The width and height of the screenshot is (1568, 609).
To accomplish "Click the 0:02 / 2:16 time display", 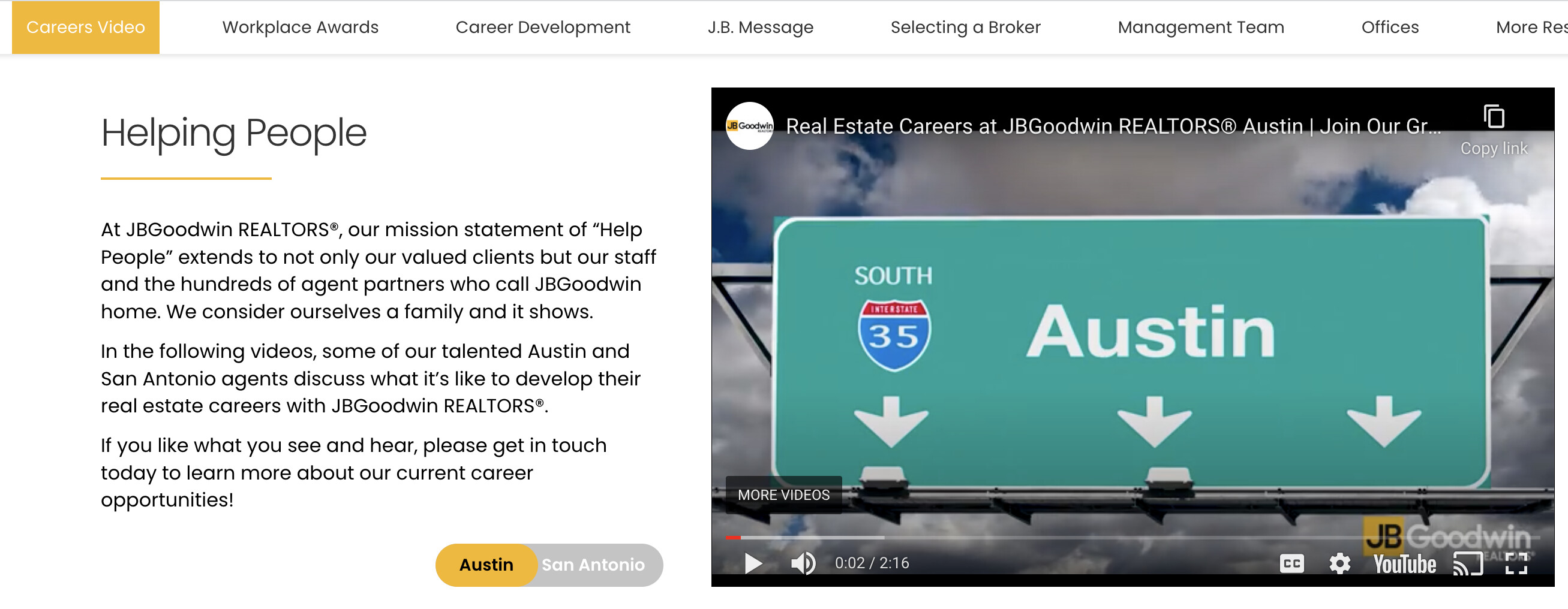I will coord(872,563).
